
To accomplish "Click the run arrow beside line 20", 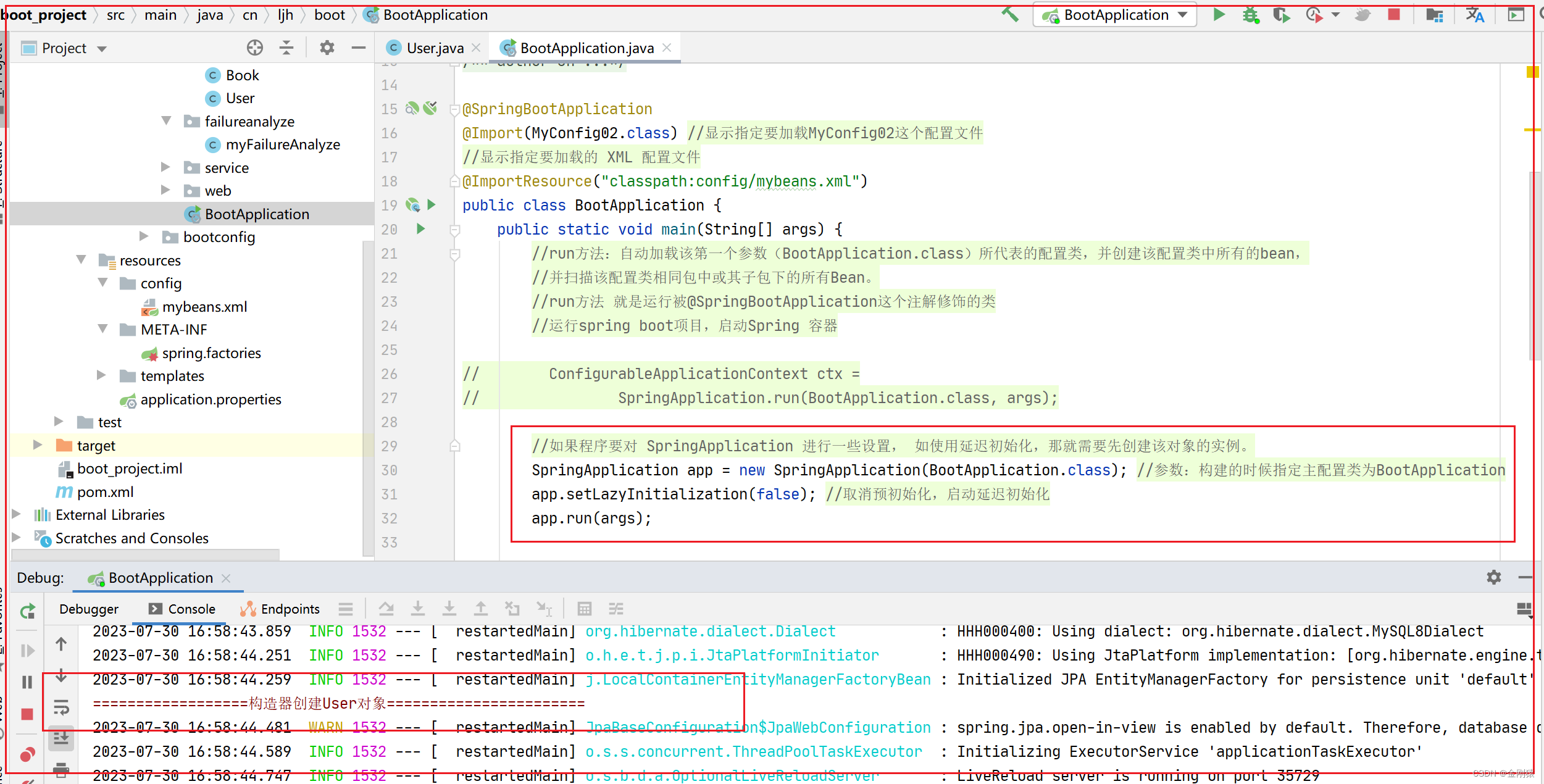I will 421,229.
